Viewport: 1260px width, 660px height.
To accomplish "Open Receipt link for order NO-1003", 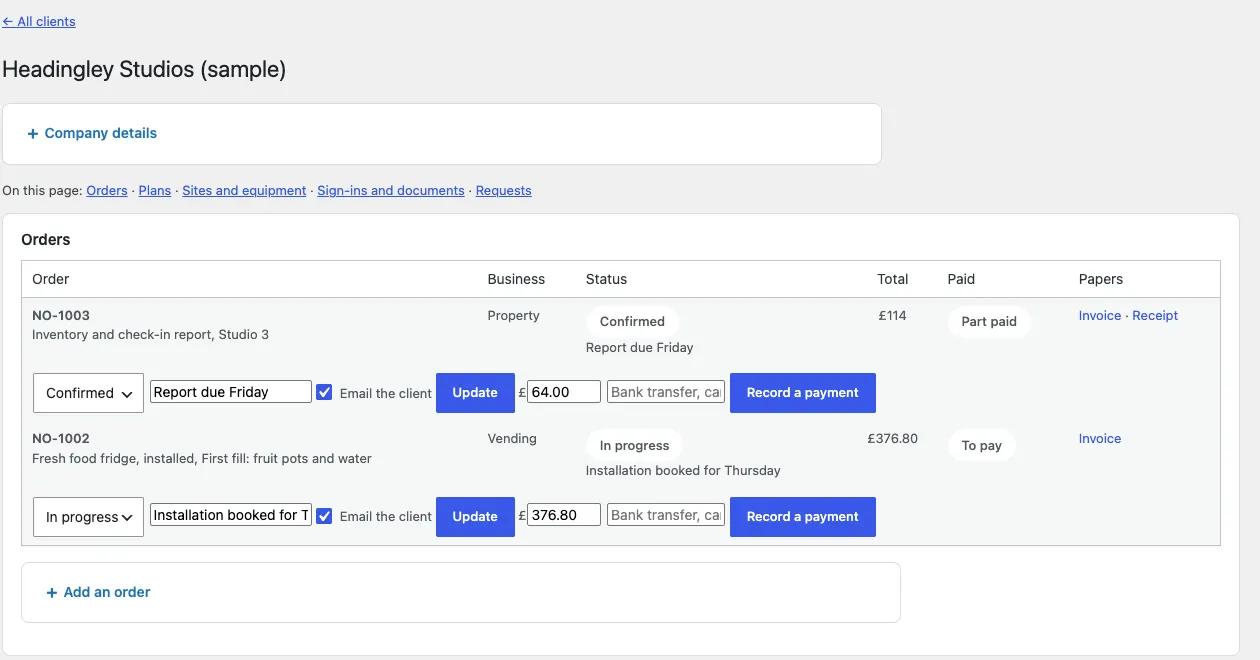I will pos(1155,315).
